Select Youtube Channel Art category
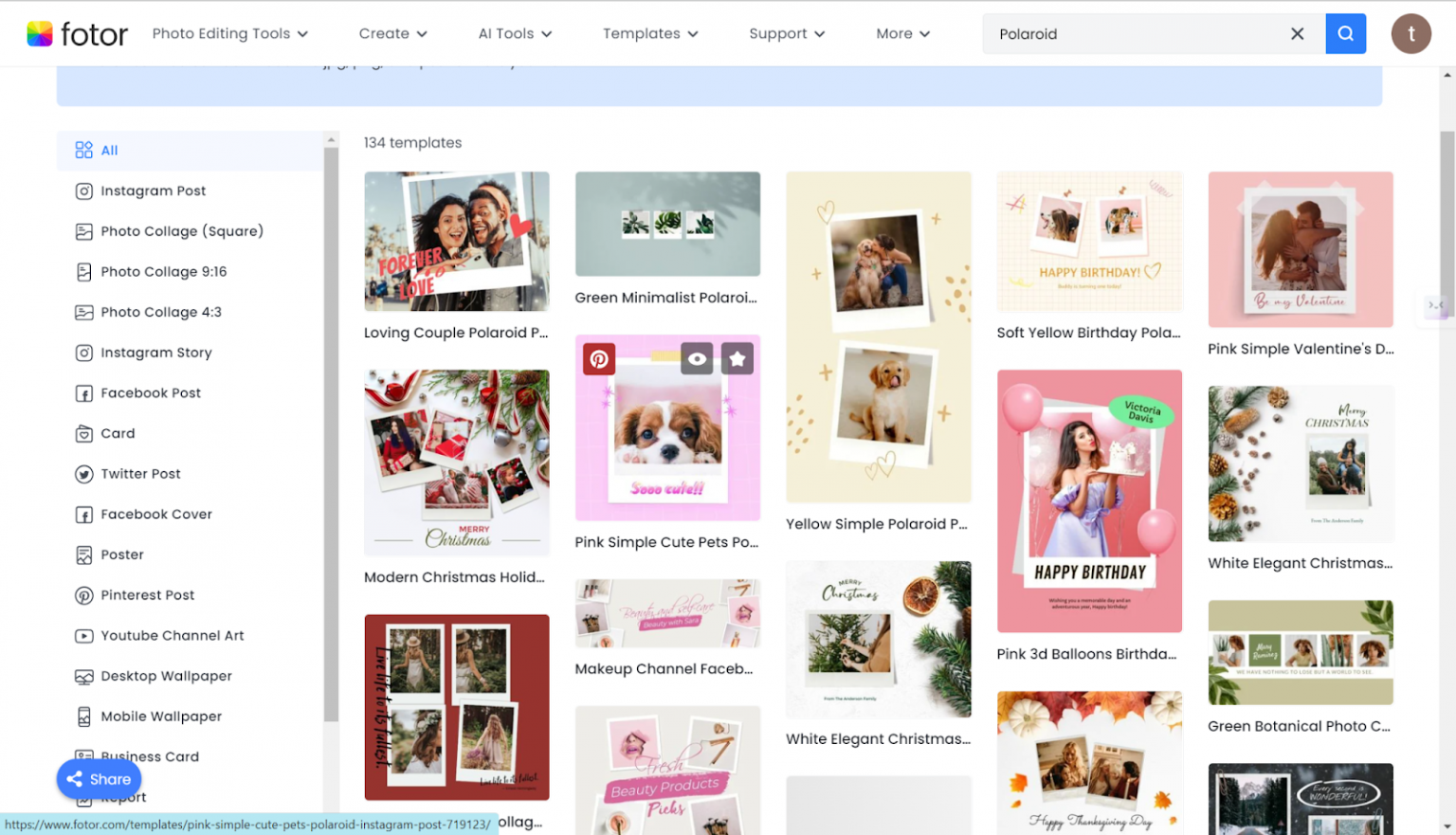 point(172,636)
